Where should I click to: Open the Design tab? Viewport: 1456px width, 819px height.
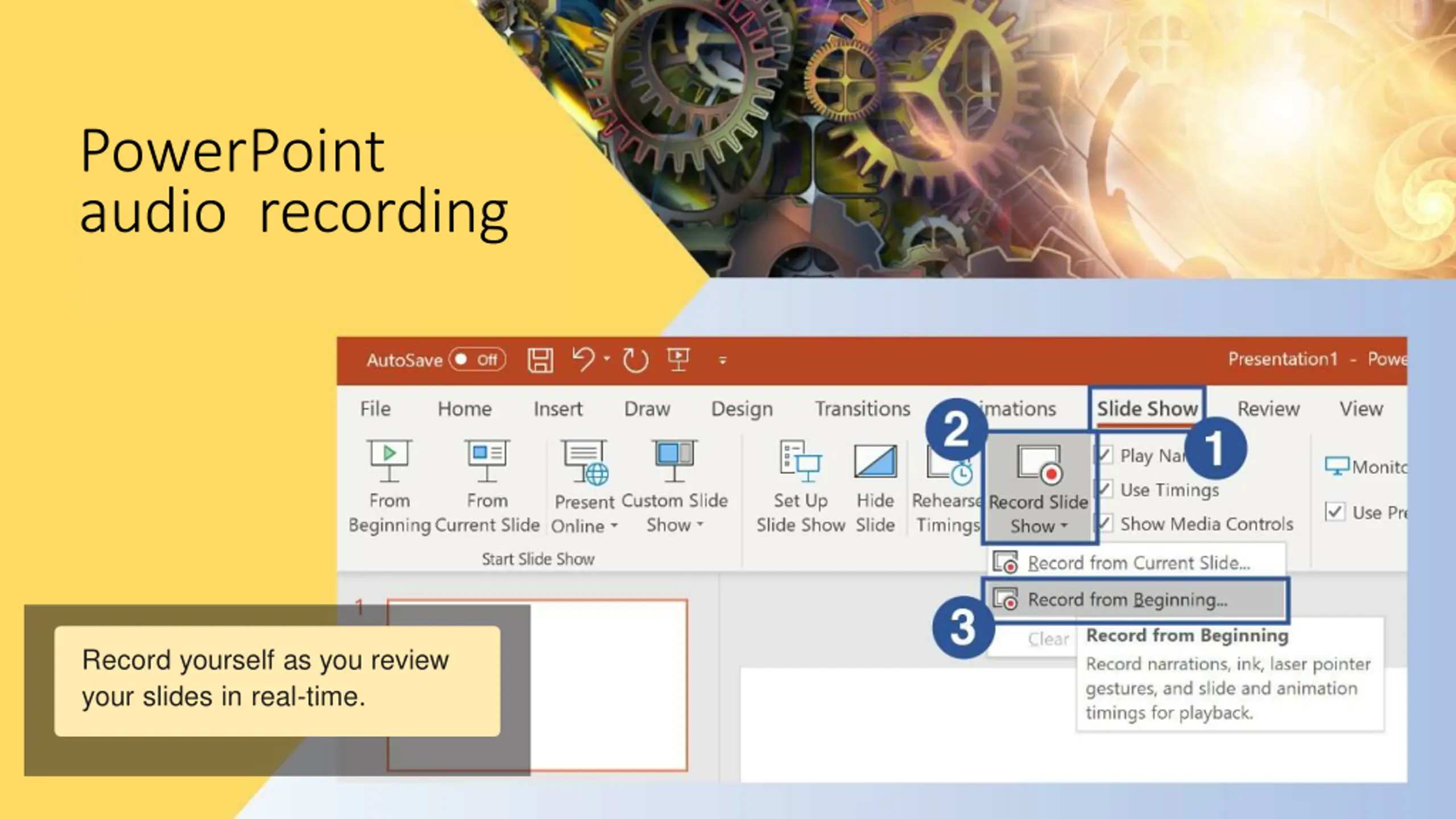tap(742, 409)
